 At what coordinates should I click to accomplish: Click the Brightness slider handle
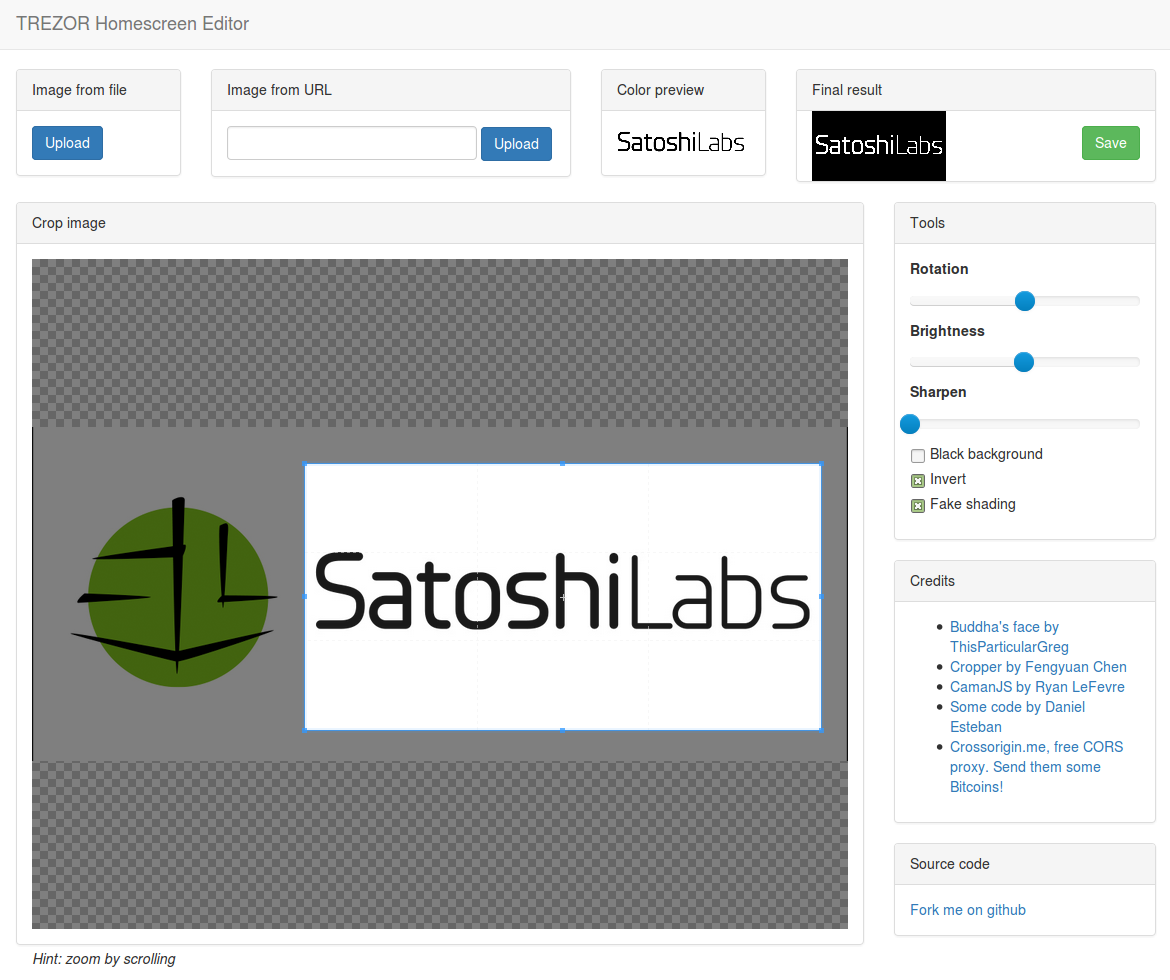click(x=1023, y=362)
